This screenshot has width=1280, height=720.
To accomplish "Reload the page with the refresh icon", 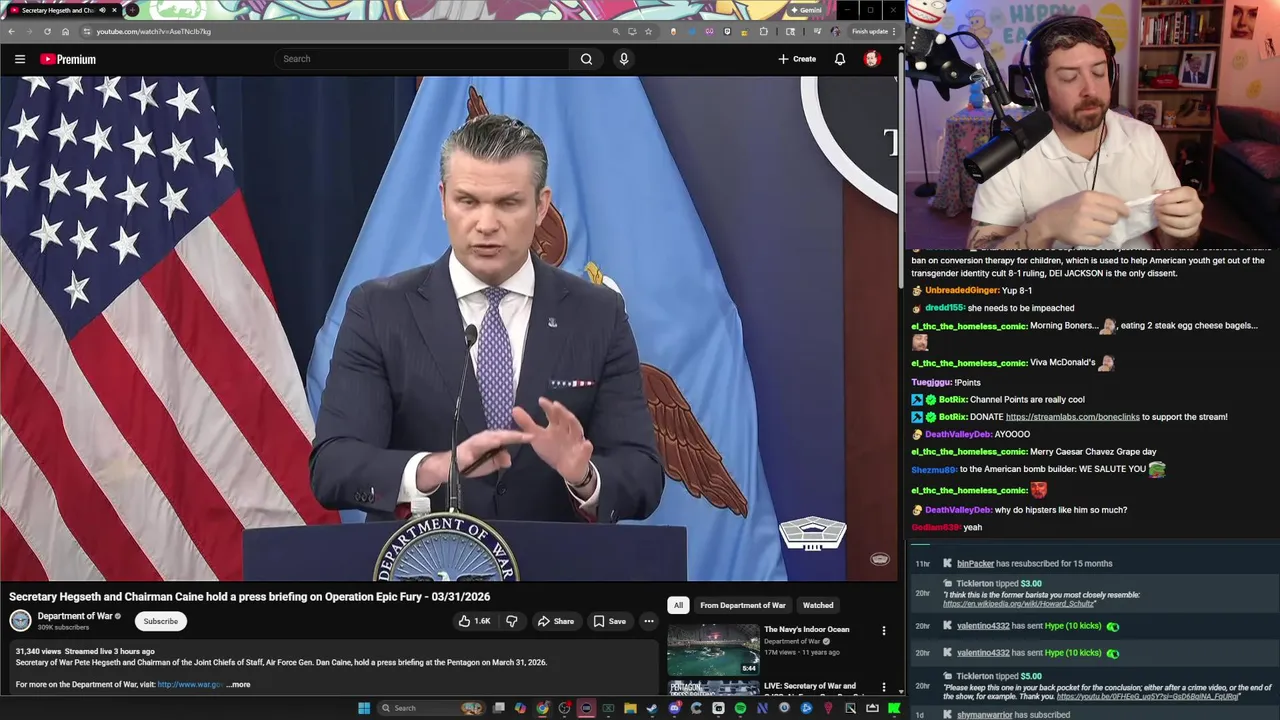I will pos(47,31).
